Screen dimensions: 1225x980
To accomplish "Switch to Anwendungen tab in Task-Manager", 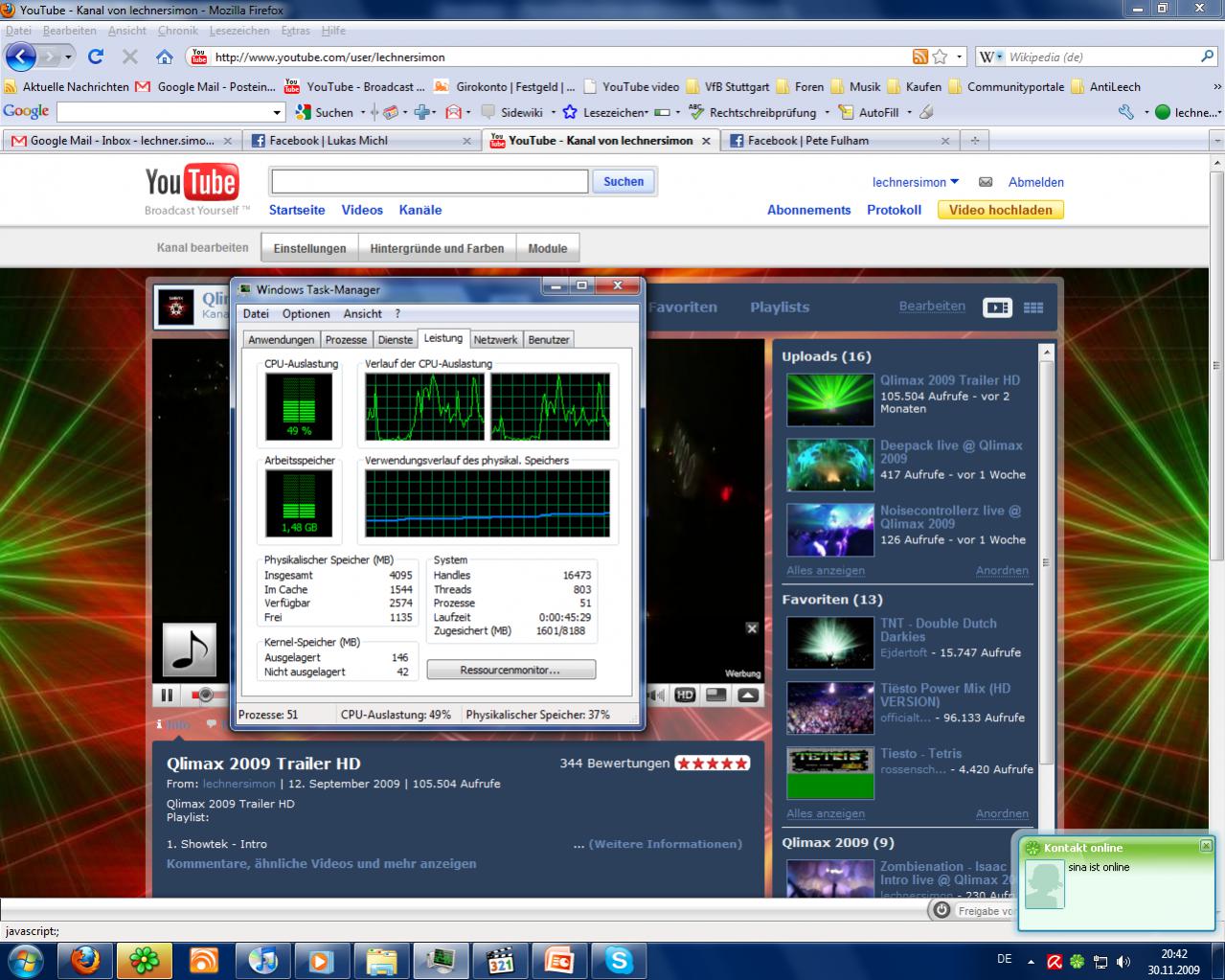I will 282,339.
